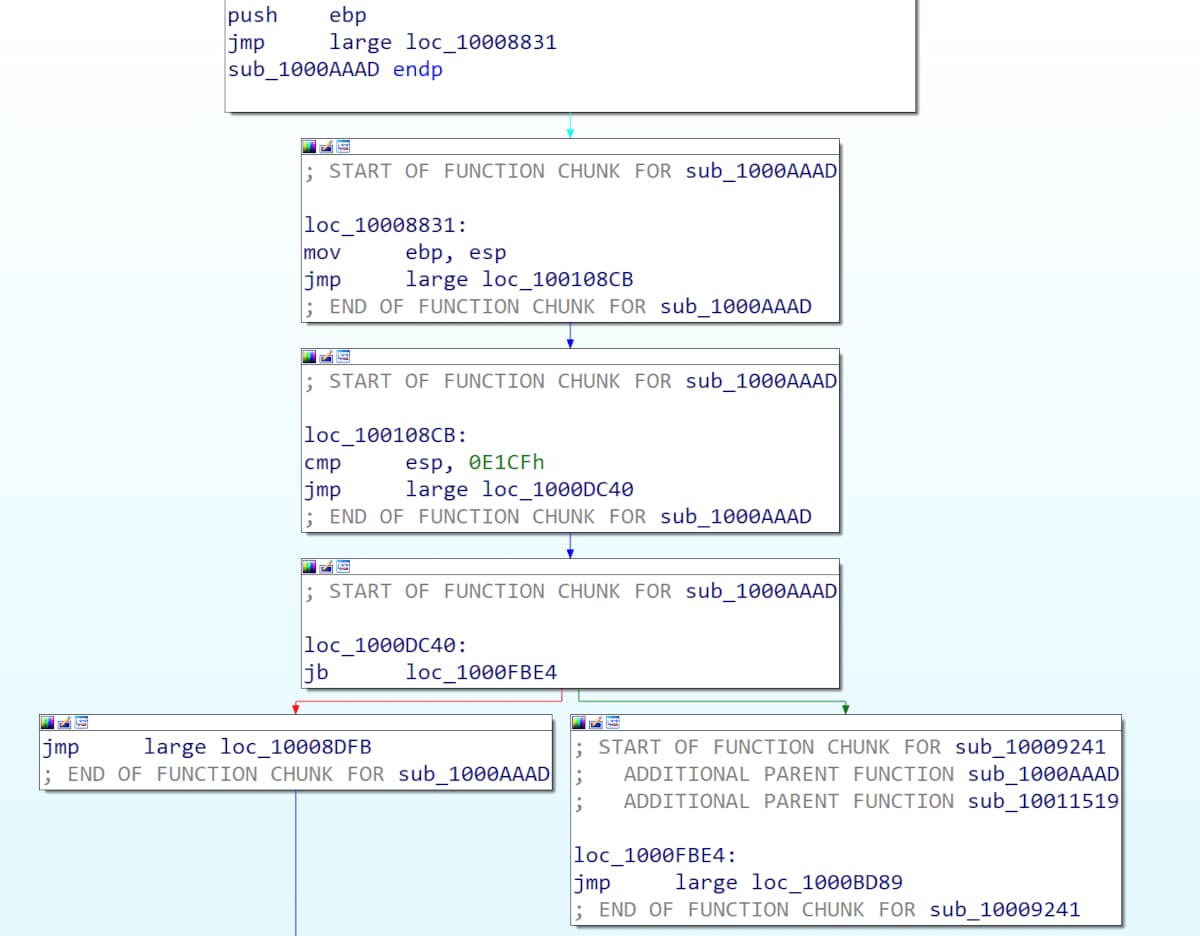Select the 0E1CFh constant in cmp instruction
This screenshot has height=936, width=1200.
(506, 463)
